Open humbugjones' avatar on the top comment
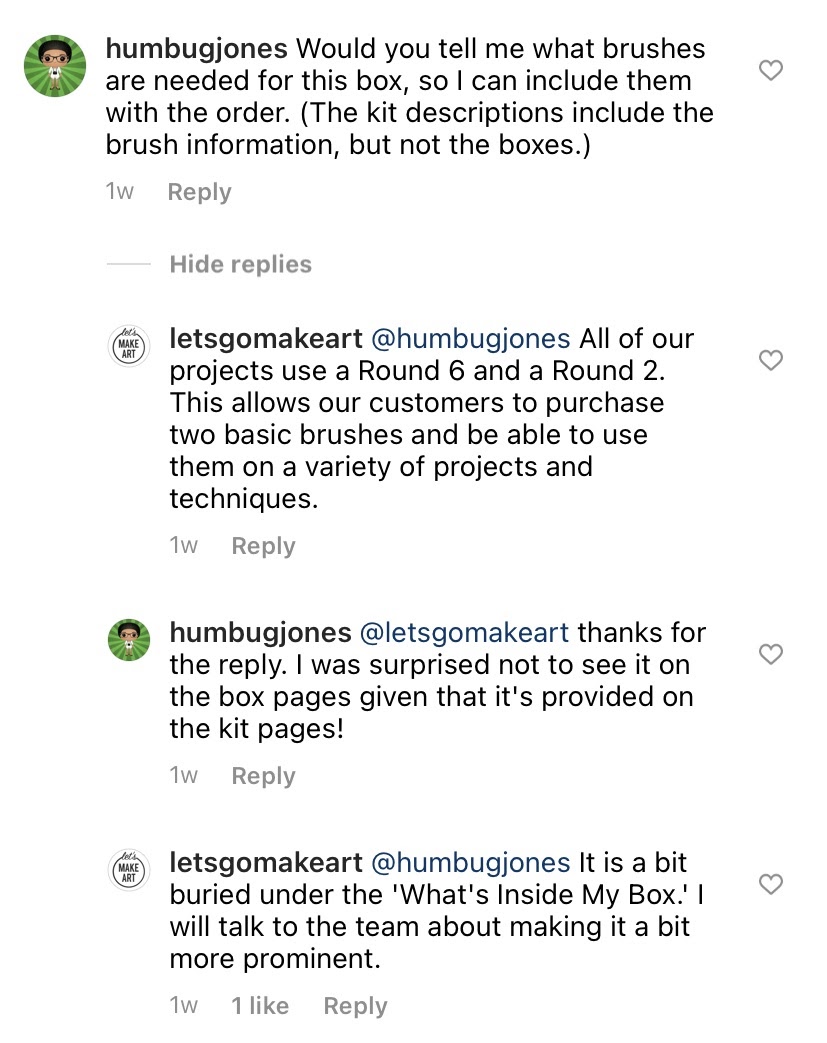827x1043 pixels. (55, 66)
